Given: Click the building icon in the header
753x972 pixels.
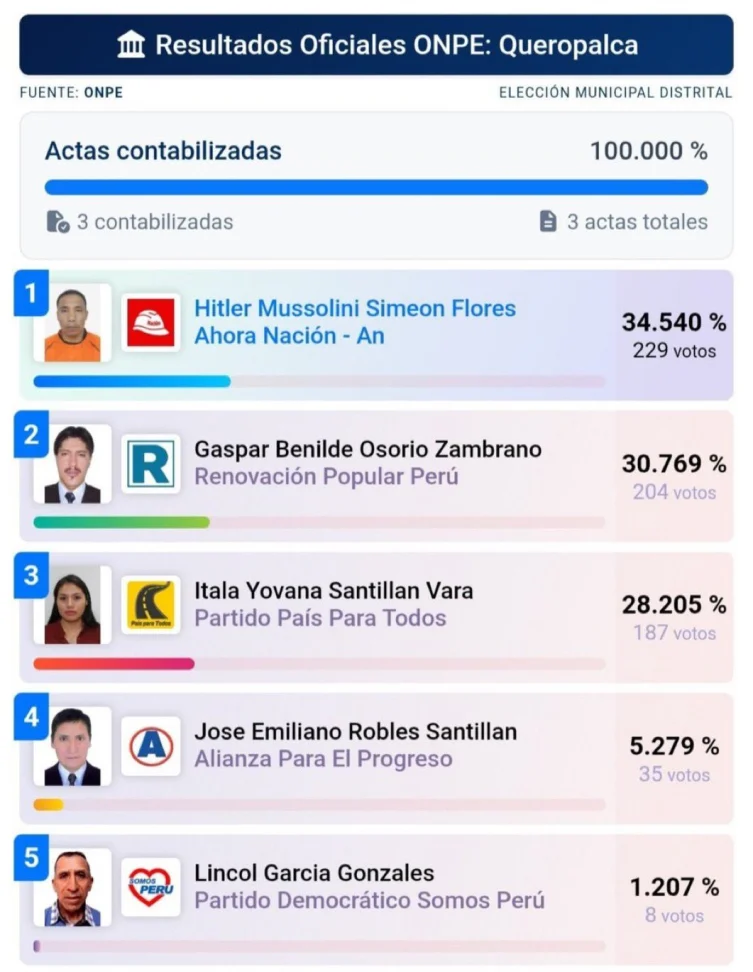Looking at the screenshot, I should click(131, 45).
